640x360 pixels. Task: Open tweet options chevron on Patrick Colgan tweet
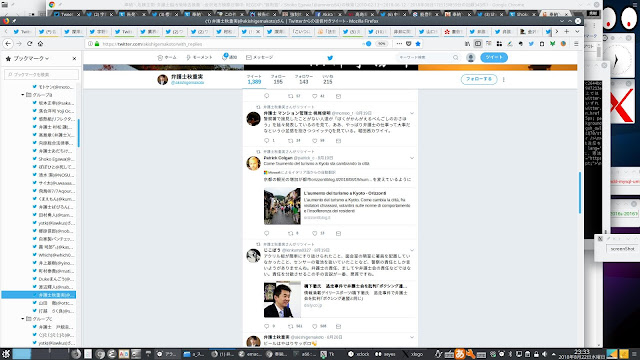coord(412,158)
